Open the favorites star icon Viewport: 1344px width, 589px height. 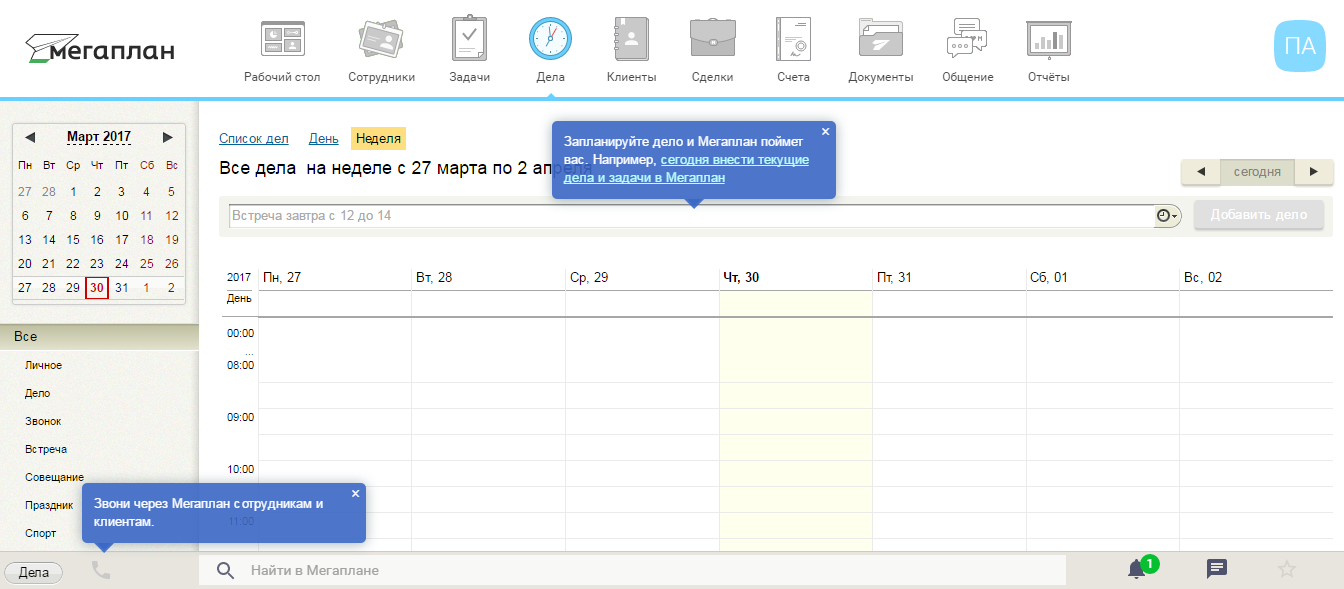(1287, 569)
